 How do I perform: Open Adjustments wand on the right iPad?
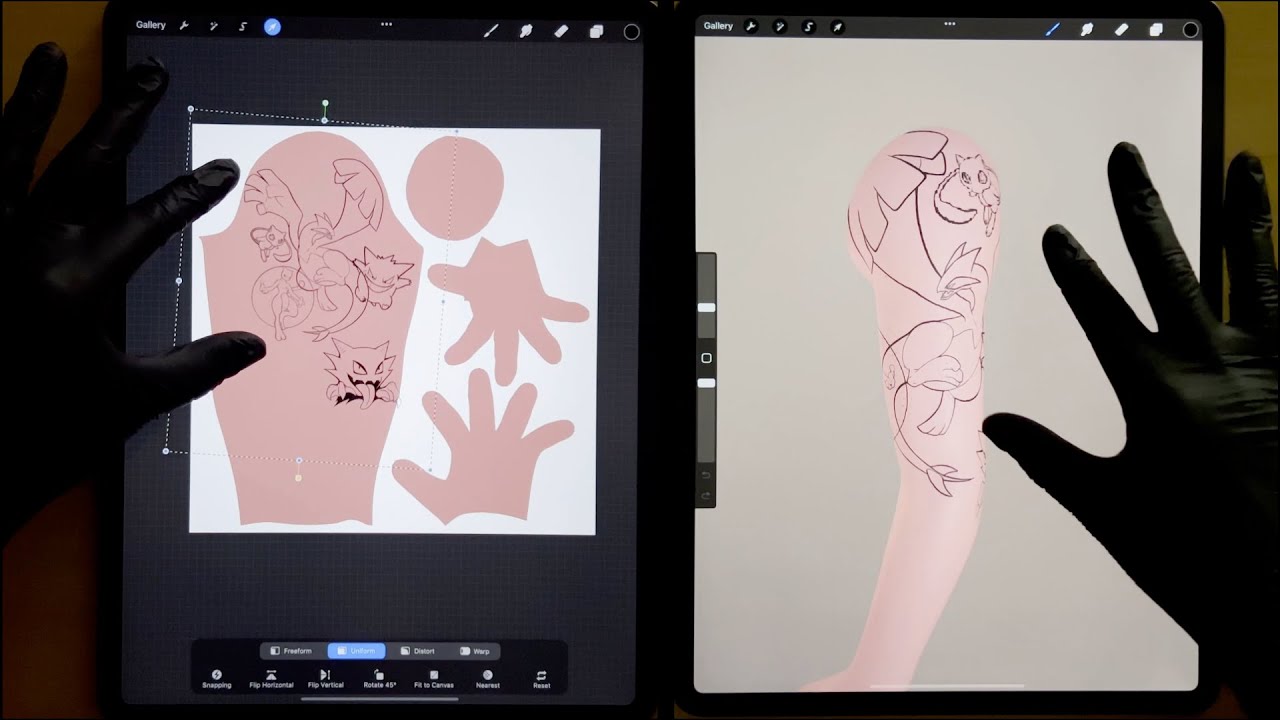(780, 27)
